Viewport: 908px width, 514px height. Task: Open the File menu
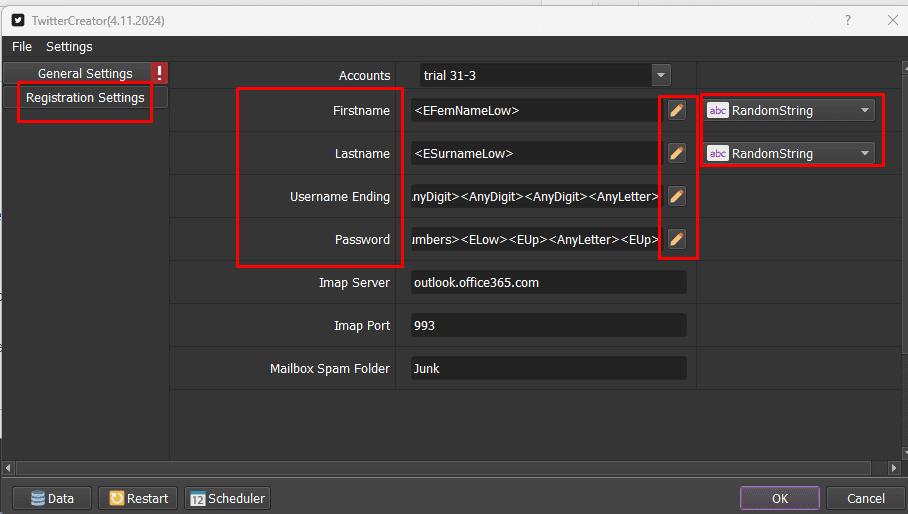coord(22,46)
